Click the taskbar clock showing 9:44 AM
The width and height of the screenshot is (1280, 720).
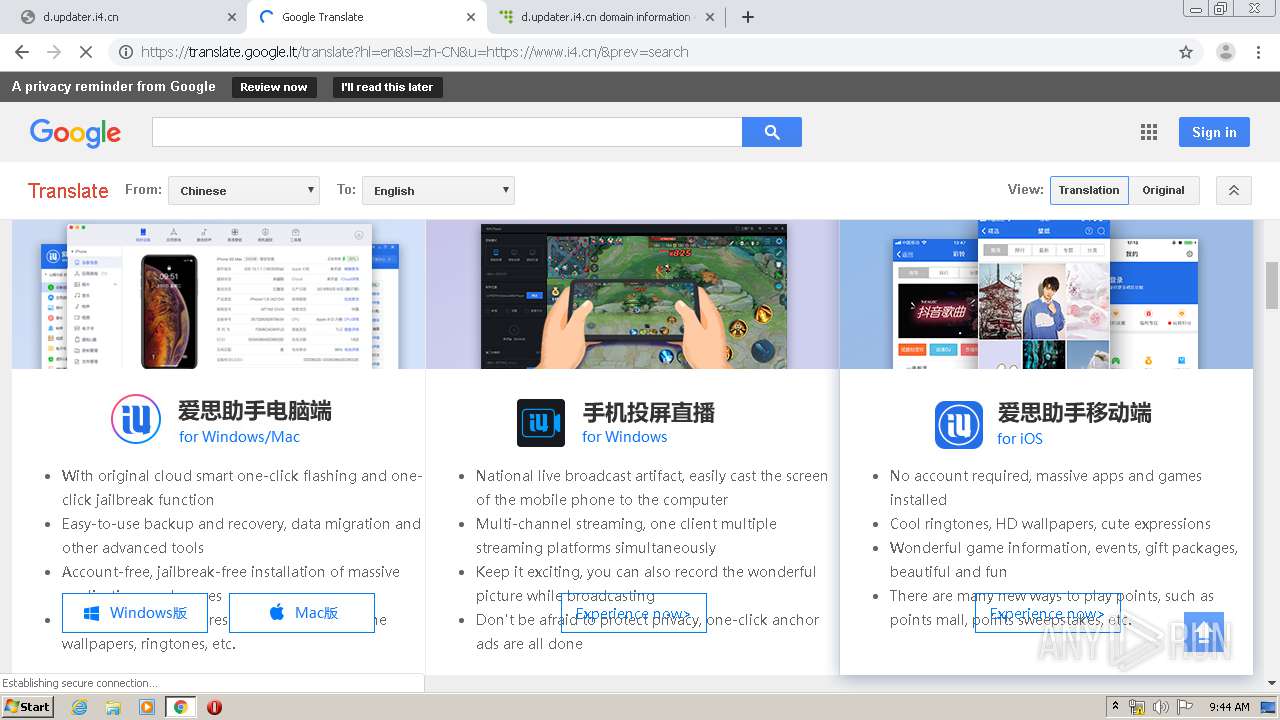pos(1229,707)
